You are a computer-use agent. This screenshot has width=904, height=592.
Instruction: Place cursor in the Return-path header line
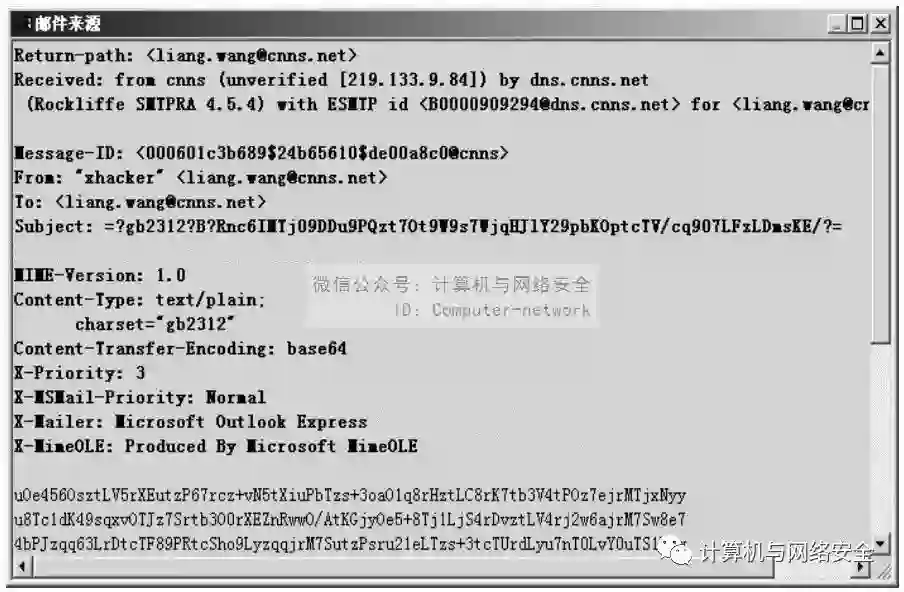tap(186, 55)
